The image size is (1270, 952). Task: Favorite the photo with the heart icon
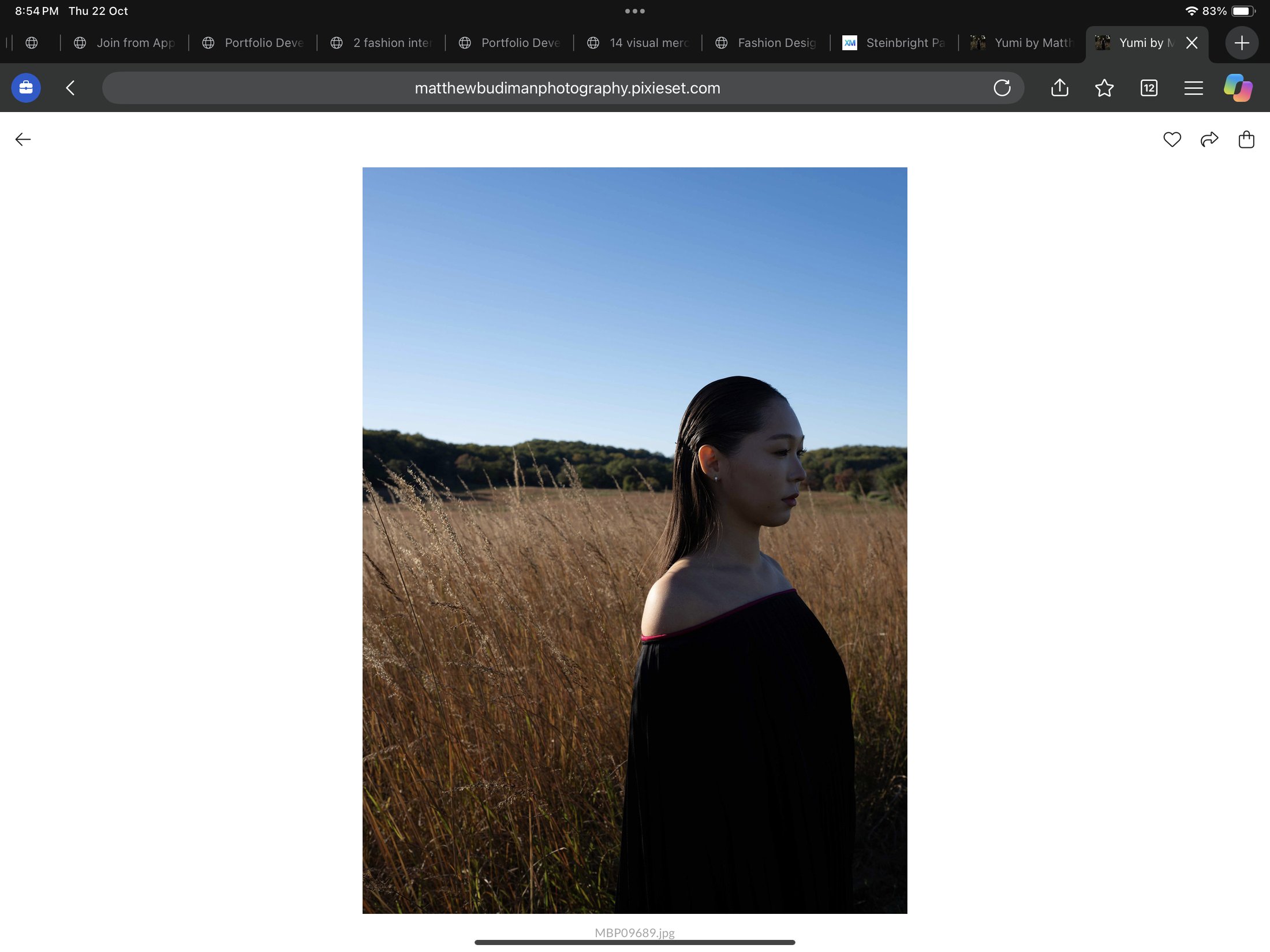1172,139
